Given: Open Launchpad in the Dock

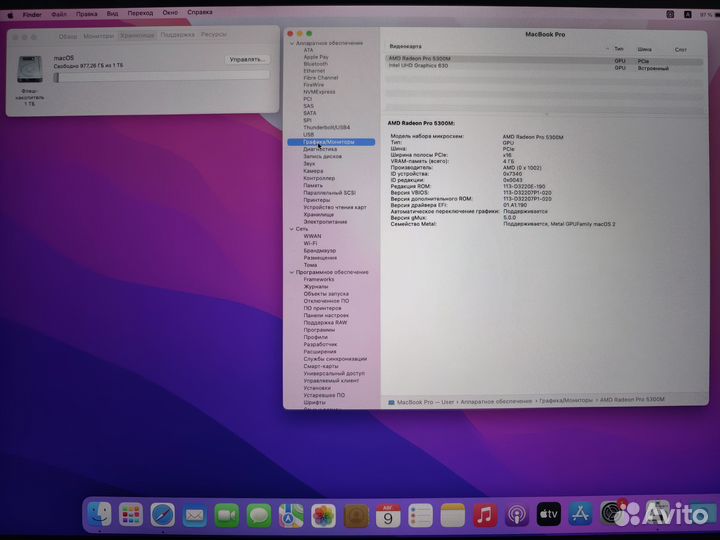Looking at the screenshot, I should pos(131,515).
